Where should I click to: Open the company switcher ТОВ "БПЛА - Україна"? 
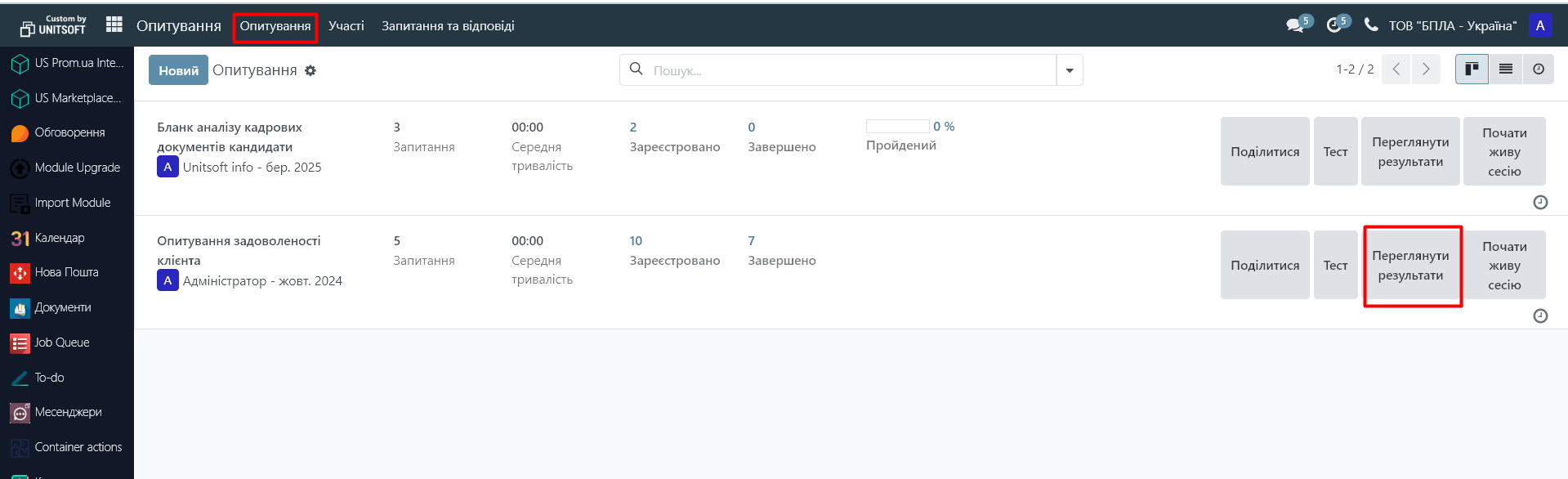(x=1452, y=26)
